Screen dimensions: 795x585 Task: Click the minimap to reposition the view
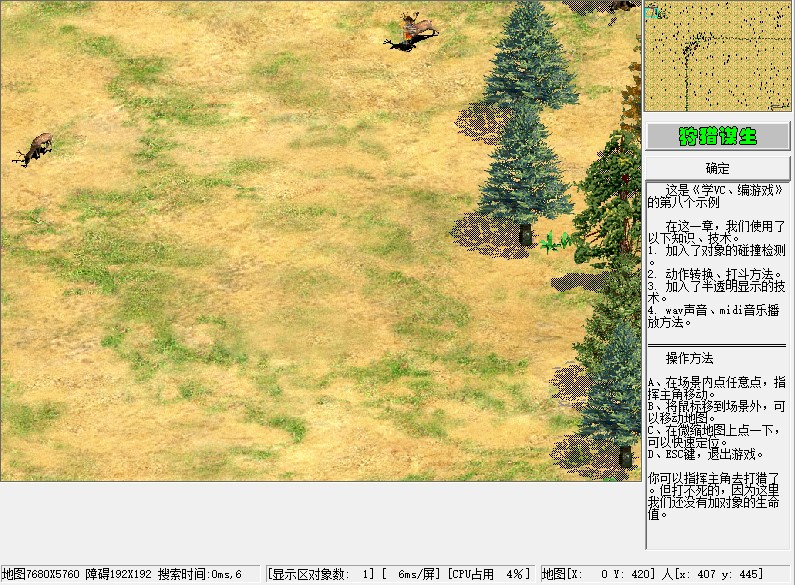click(x=717, y=56)
